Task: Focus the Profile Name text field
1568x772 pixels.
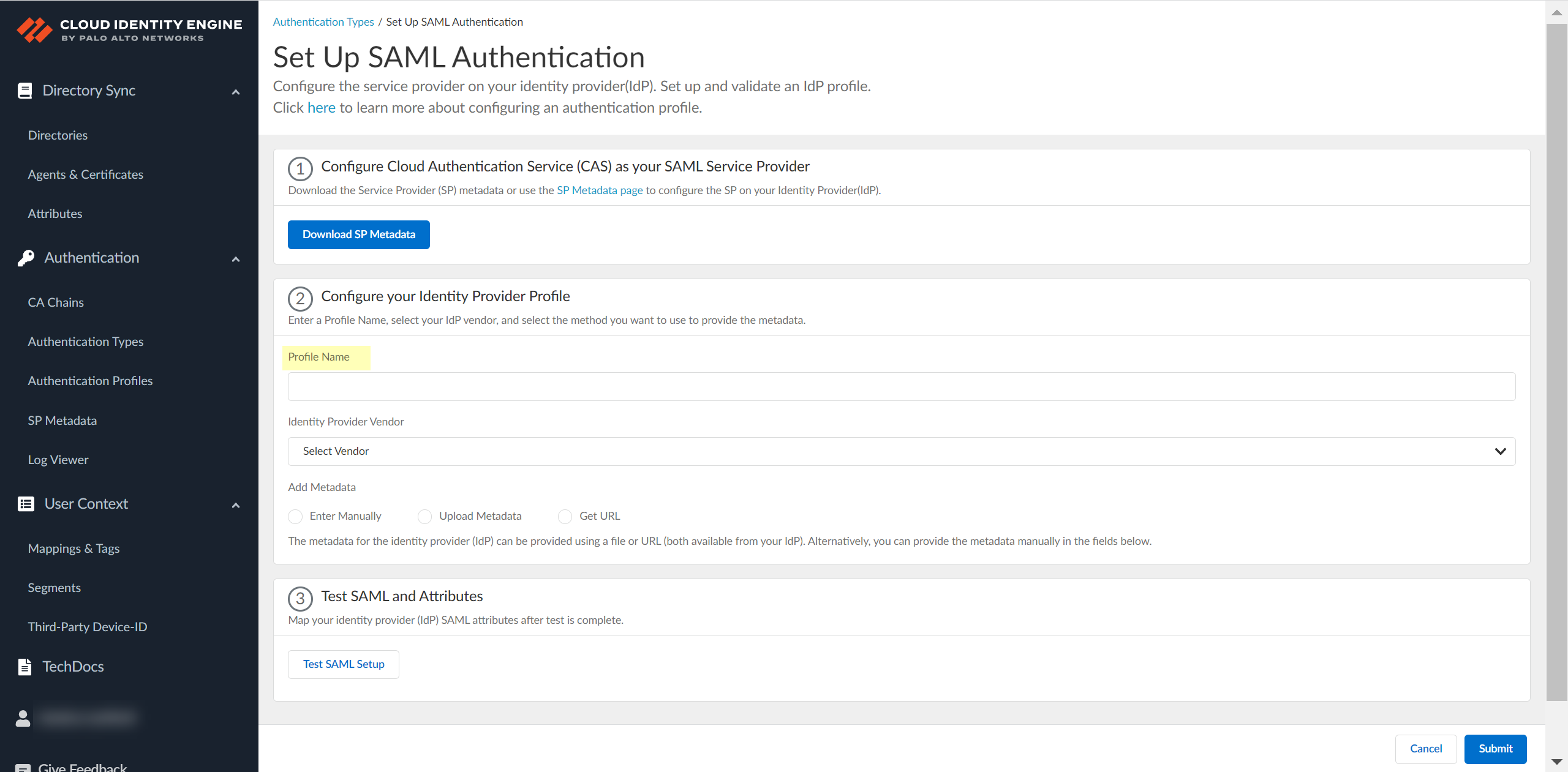Action: (901, 386)
